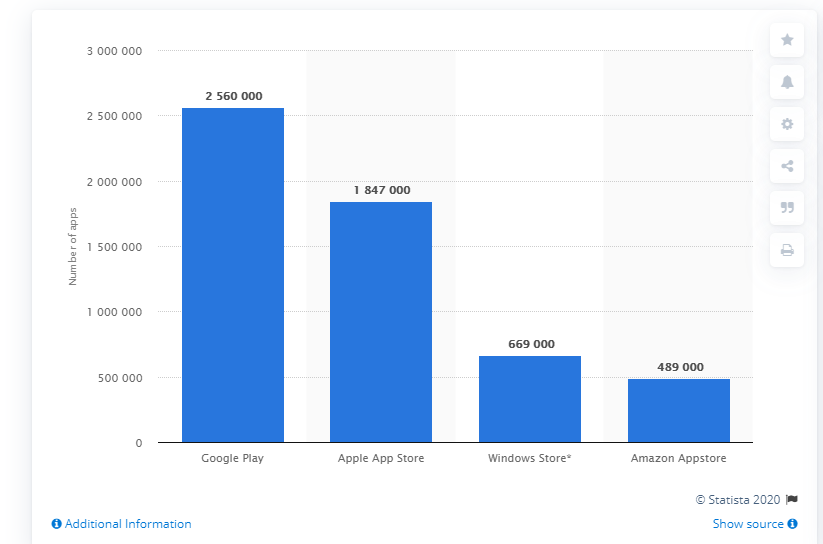This screenshot has height=544, width=823.
Task: Click the info icon before Additional Information
Action: (x=56, y=524)
